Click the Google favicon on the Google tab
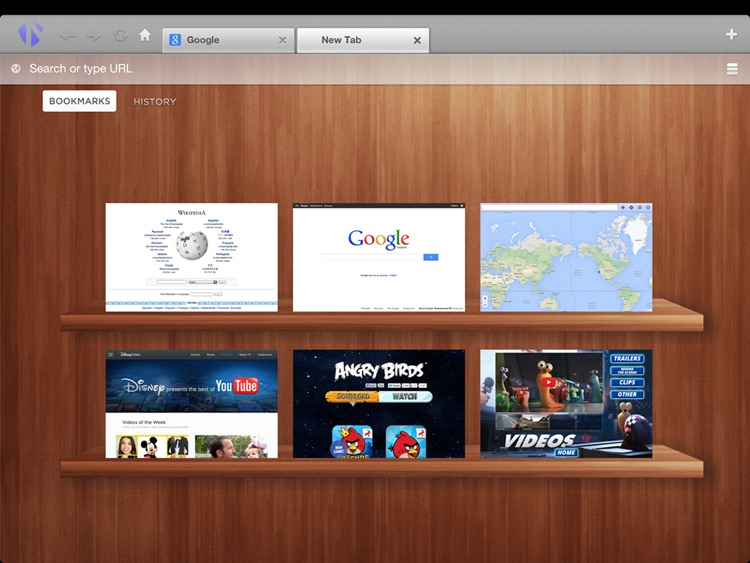 click(x=175, y=40)
